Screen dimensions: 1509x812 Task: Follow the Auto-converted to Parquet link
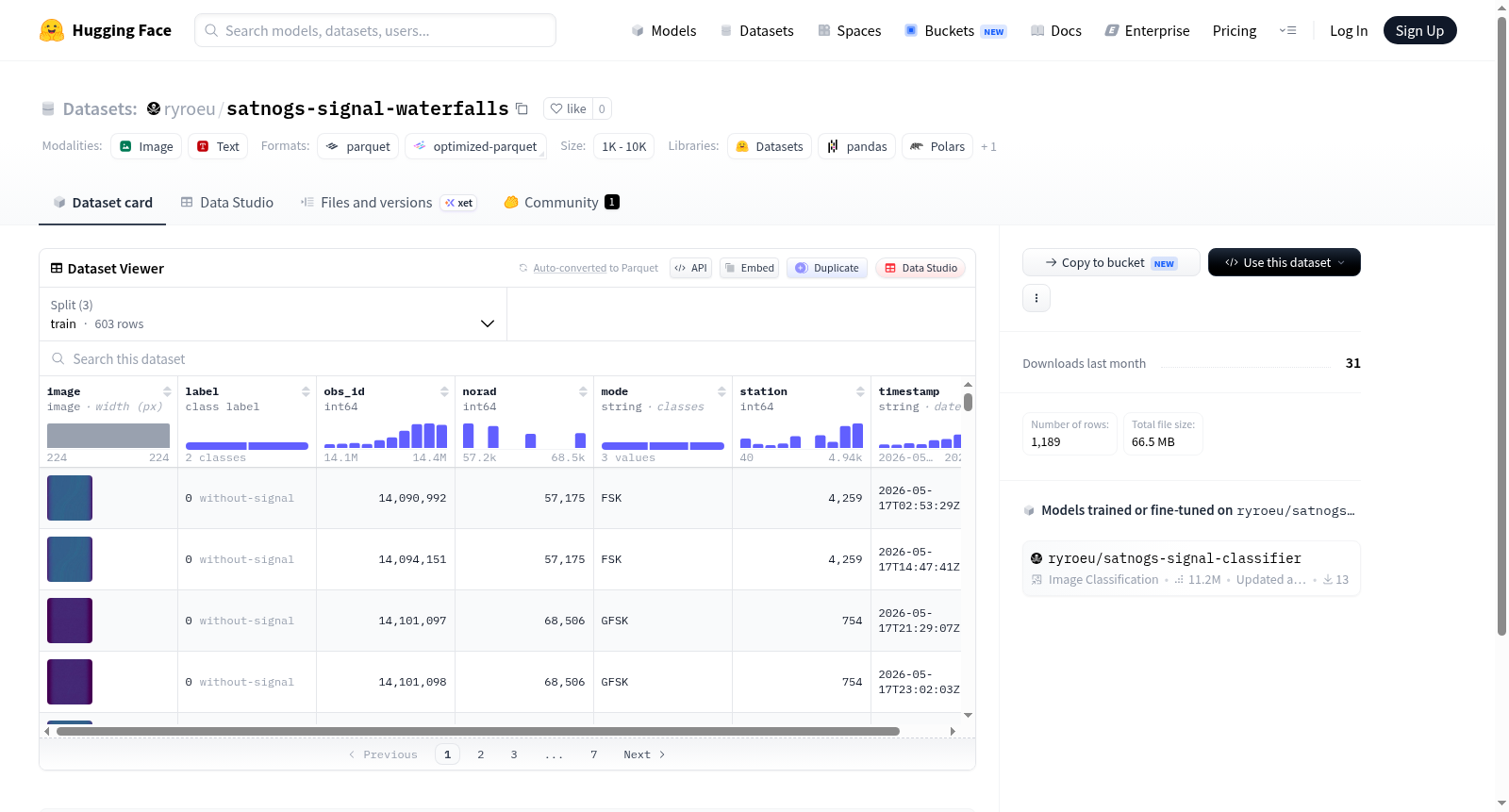tap(570, 268)
